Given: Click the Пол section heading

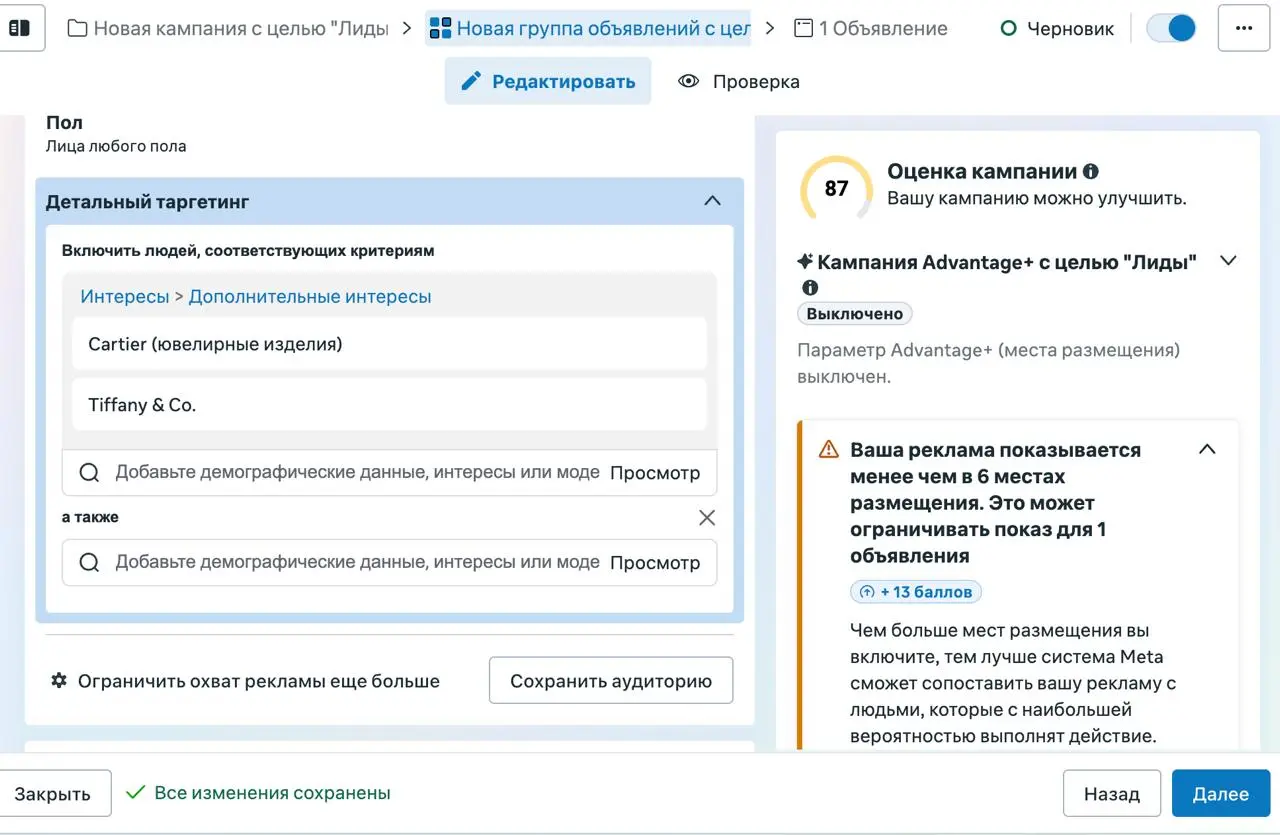Looking at the screenshot, I should click(x=64, y=123).
